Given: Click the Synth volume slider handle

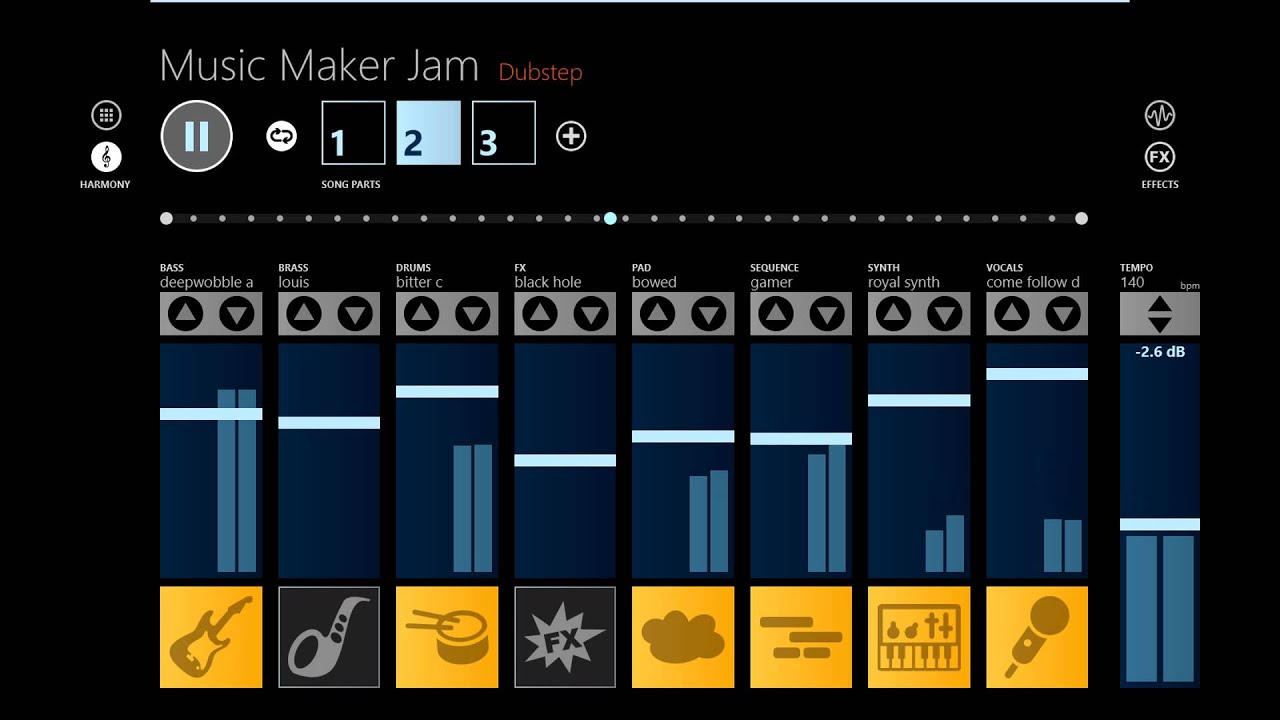Looking at the screenshot, I should 919,400.
